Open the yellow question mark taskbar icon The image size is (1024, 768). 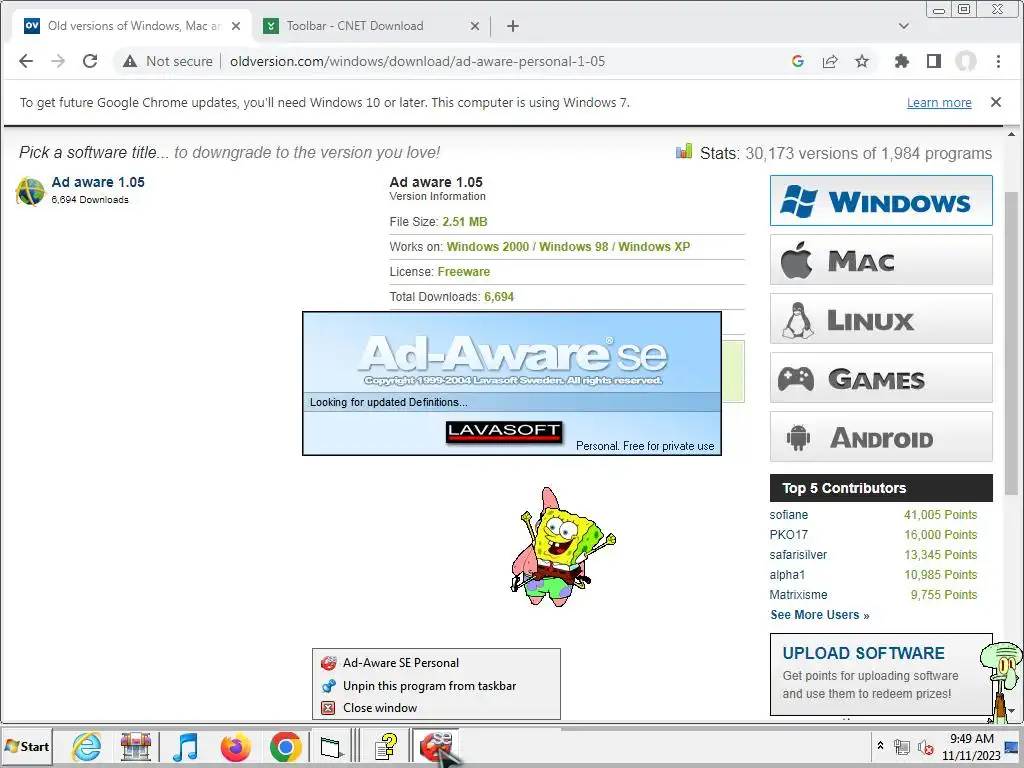385,746
